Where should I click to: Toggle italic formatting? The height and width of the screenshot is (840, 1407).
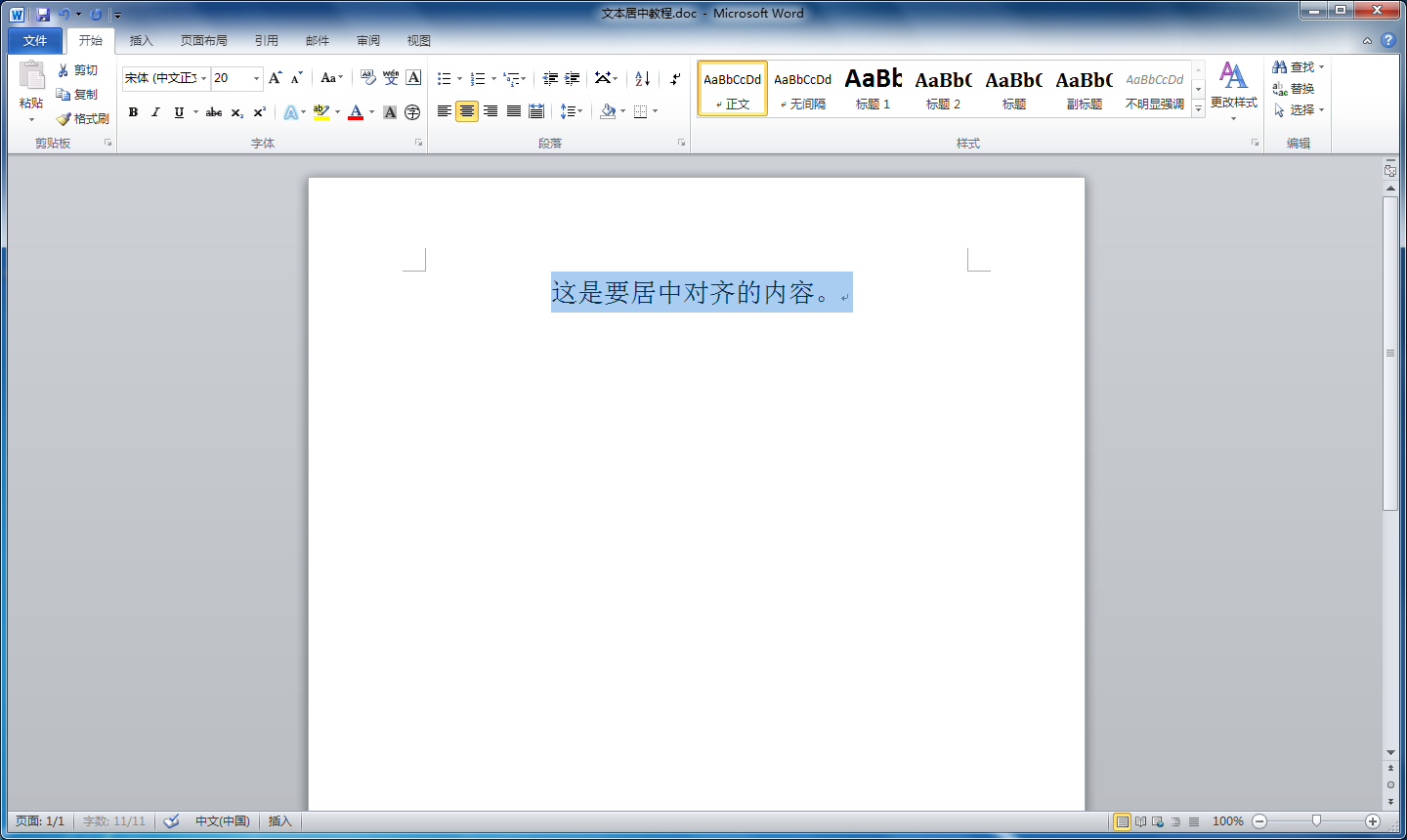pyautogui.click(x=155, y=112)
